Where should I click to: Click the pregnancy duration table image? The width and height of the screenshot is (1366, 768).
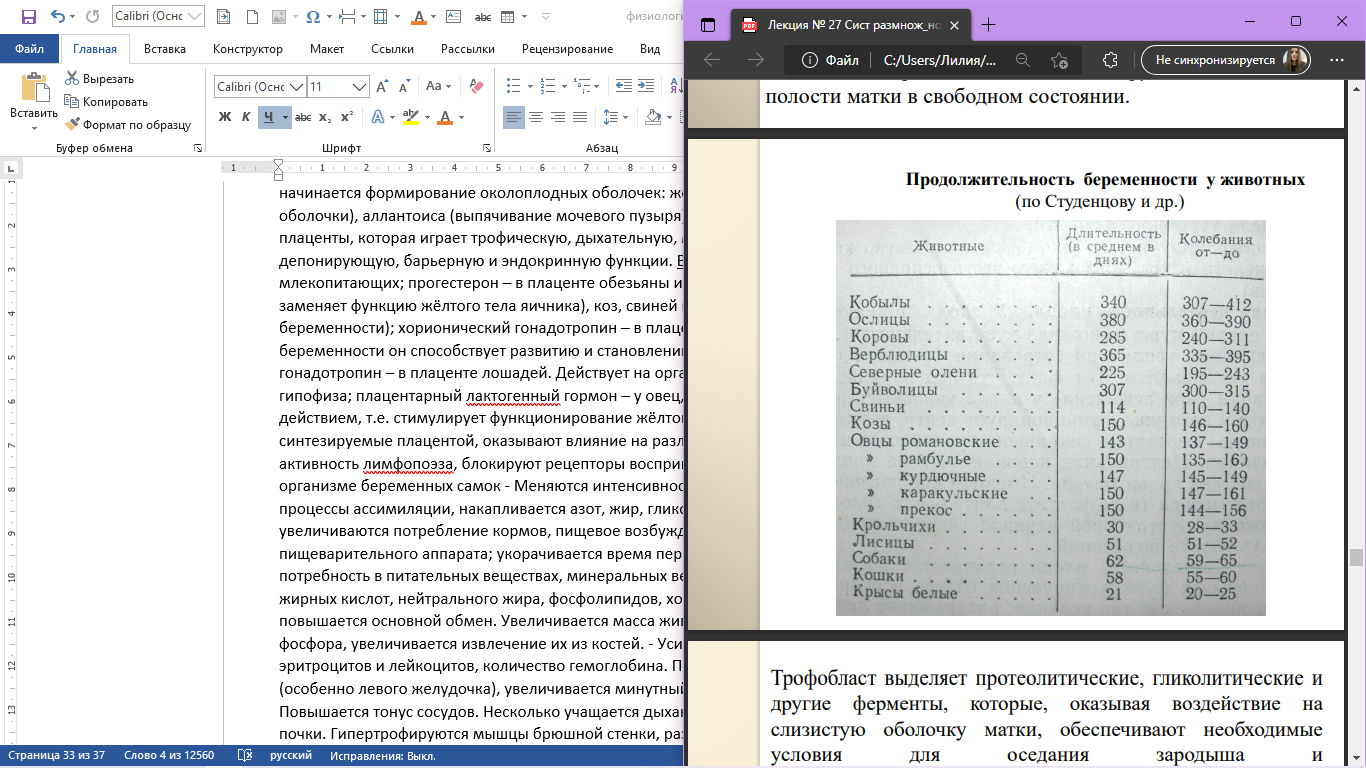pyautogui.click(x=1051, y=417)
